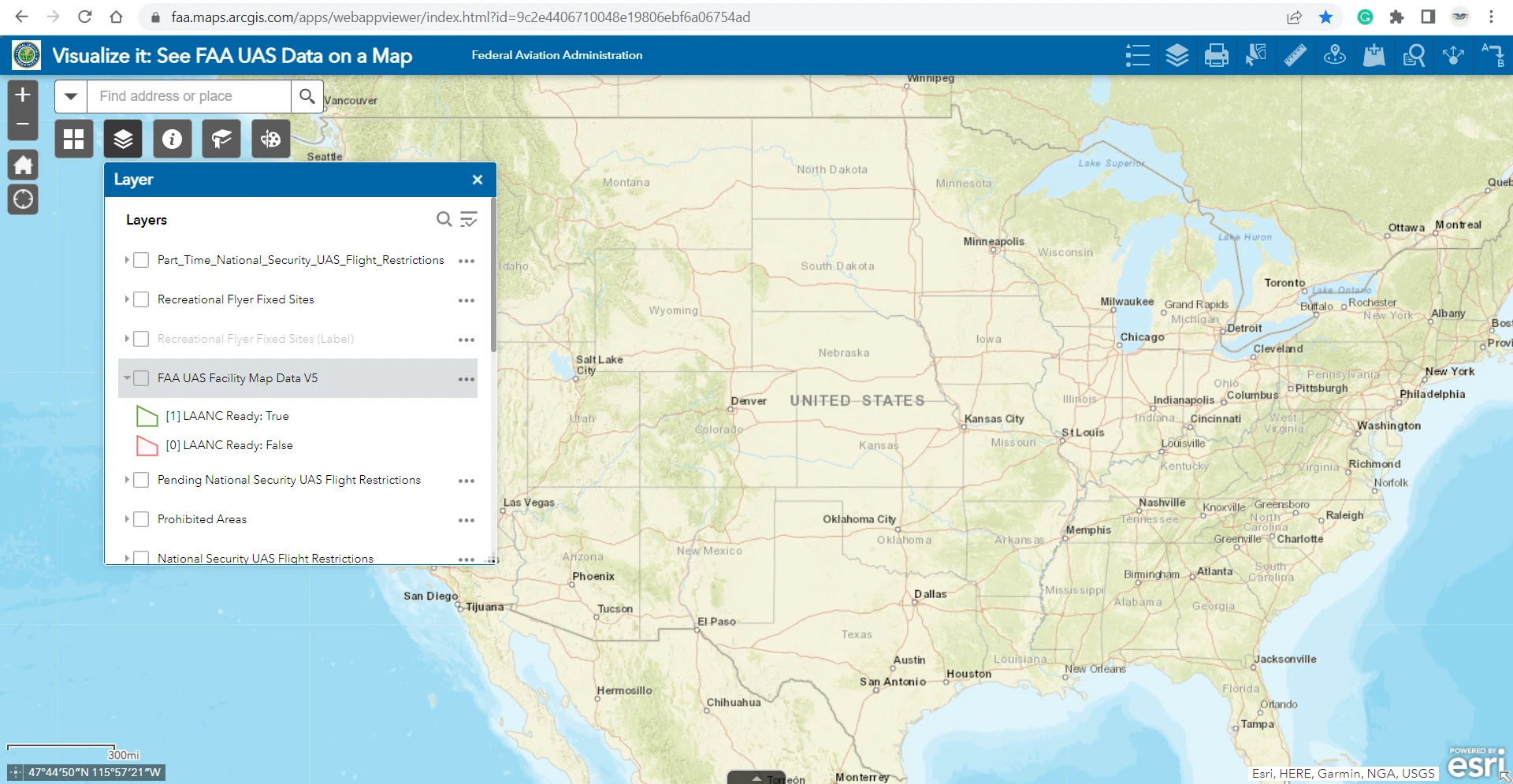The height and width of the screenshot is (784, 1513).
Task: Enable Part_Time_National_Security_UAS_Flight_Restrictions layer checkbox
Action: 141,260
